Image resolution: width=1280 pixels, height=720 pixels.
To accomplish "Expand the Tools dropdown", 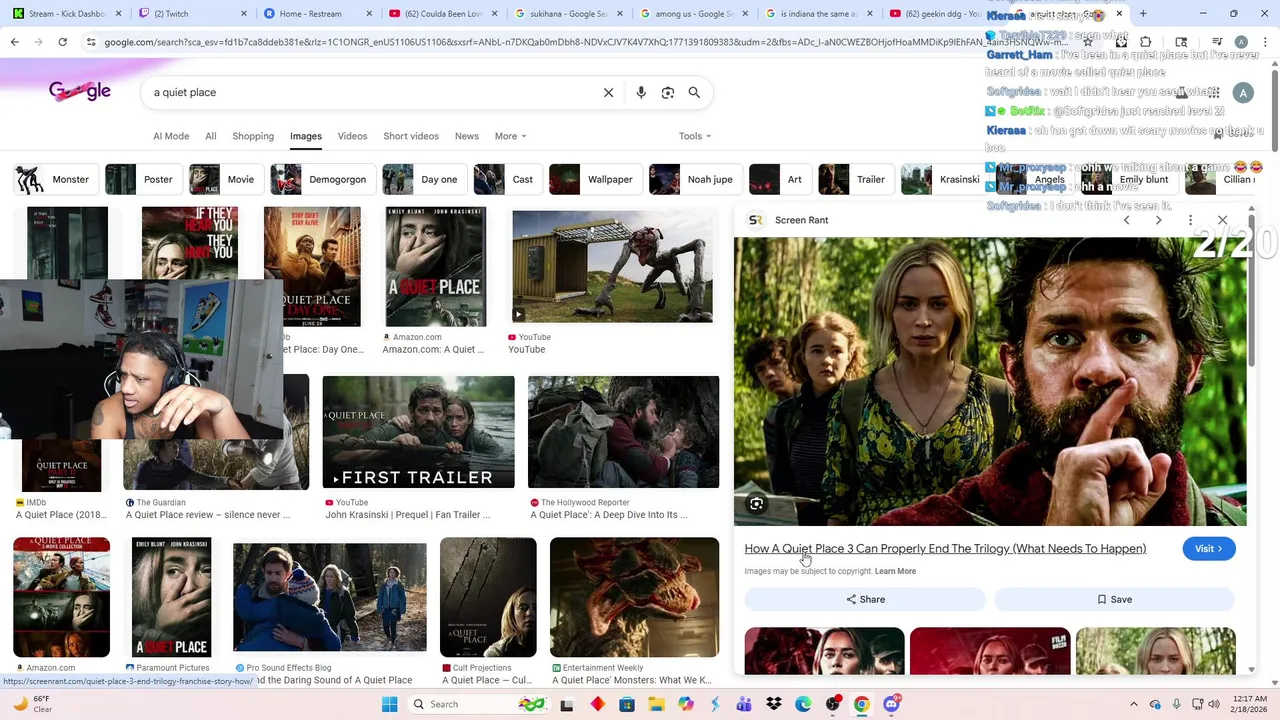I will pyautogui.click(x=695, y=136).
